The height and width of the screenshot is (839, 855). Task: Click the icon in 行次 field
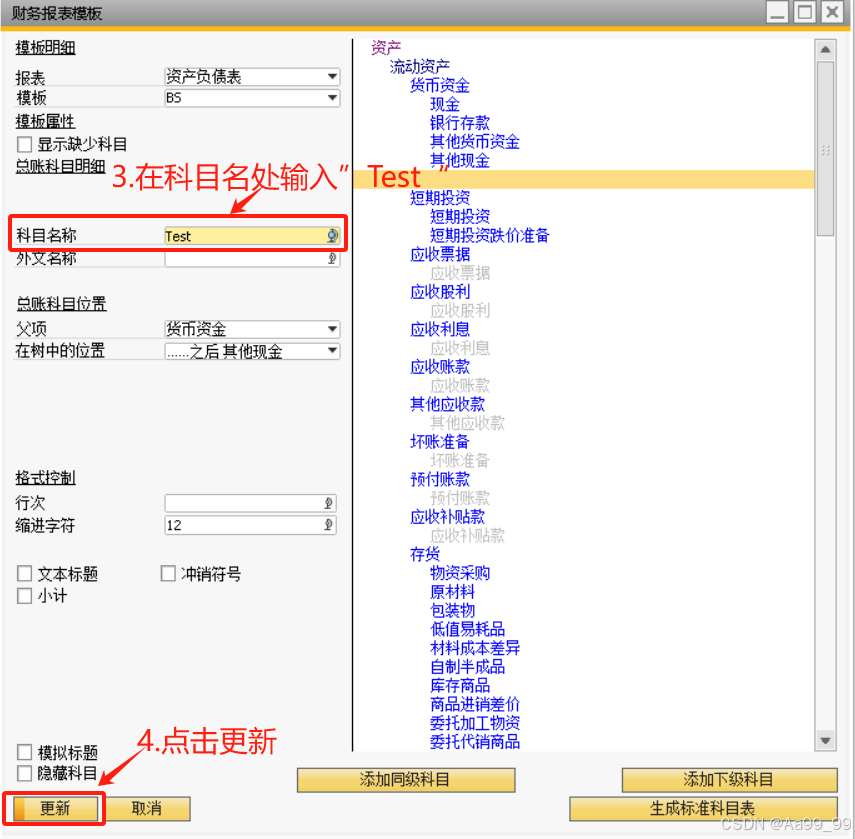[328, 503]
